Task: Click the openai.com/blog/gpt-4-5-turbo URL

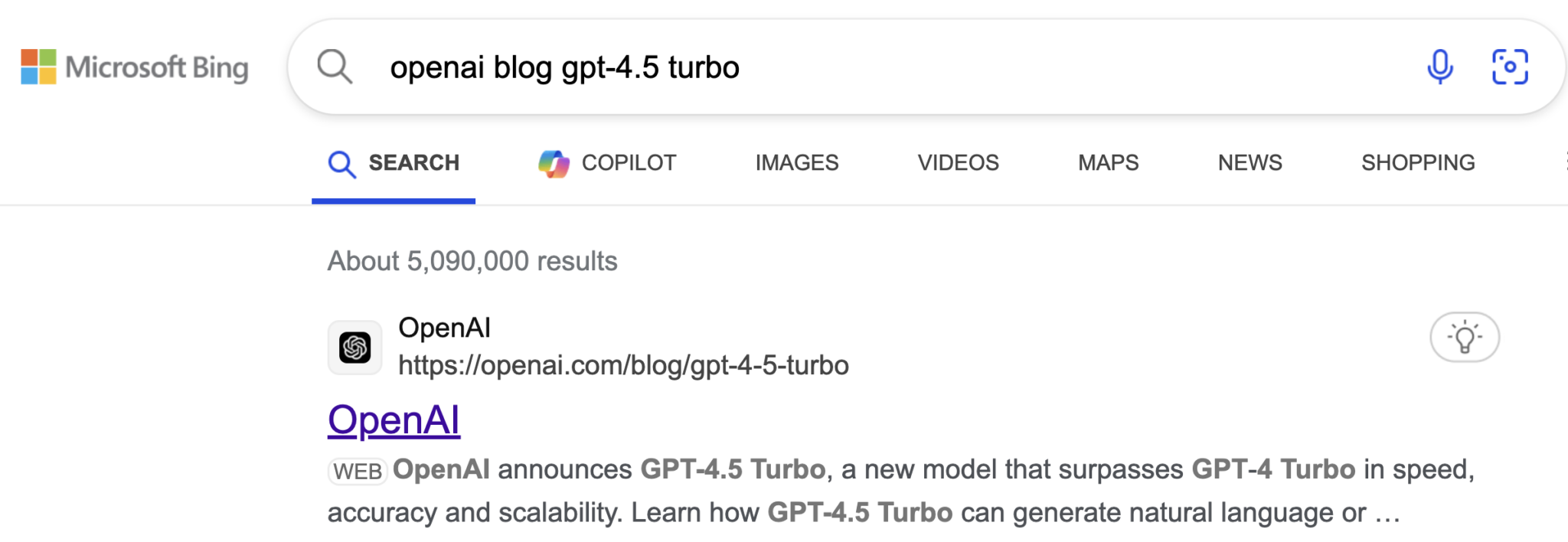Action: pos(623,366)
